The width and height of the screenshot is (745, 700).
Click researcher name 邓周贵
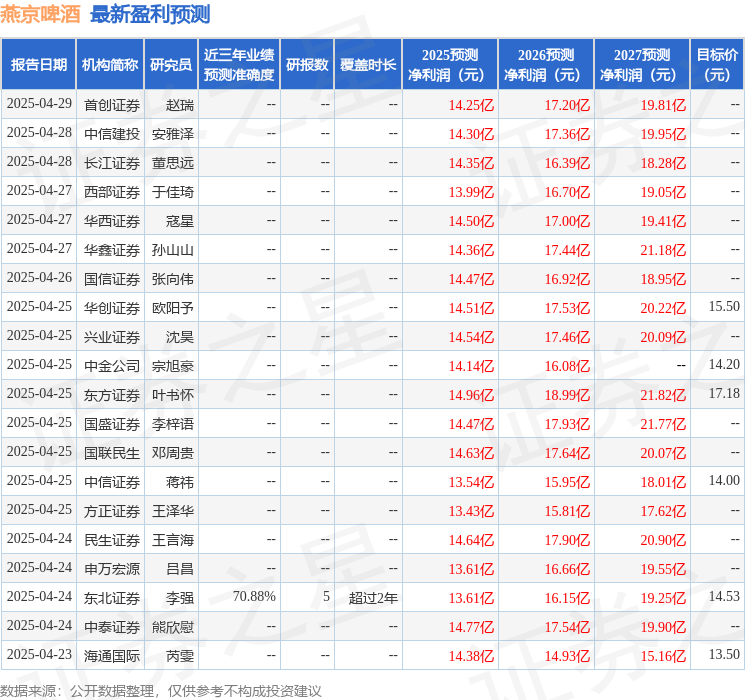pos(173,453)
